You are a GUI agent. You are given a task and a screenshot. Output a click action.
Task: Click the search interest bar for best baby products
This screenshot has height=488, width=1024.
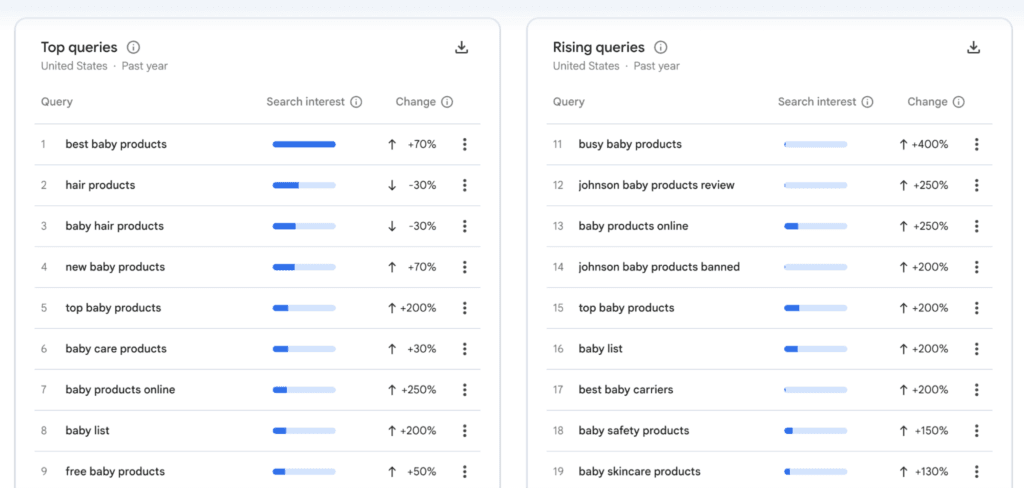coord(304,144)
